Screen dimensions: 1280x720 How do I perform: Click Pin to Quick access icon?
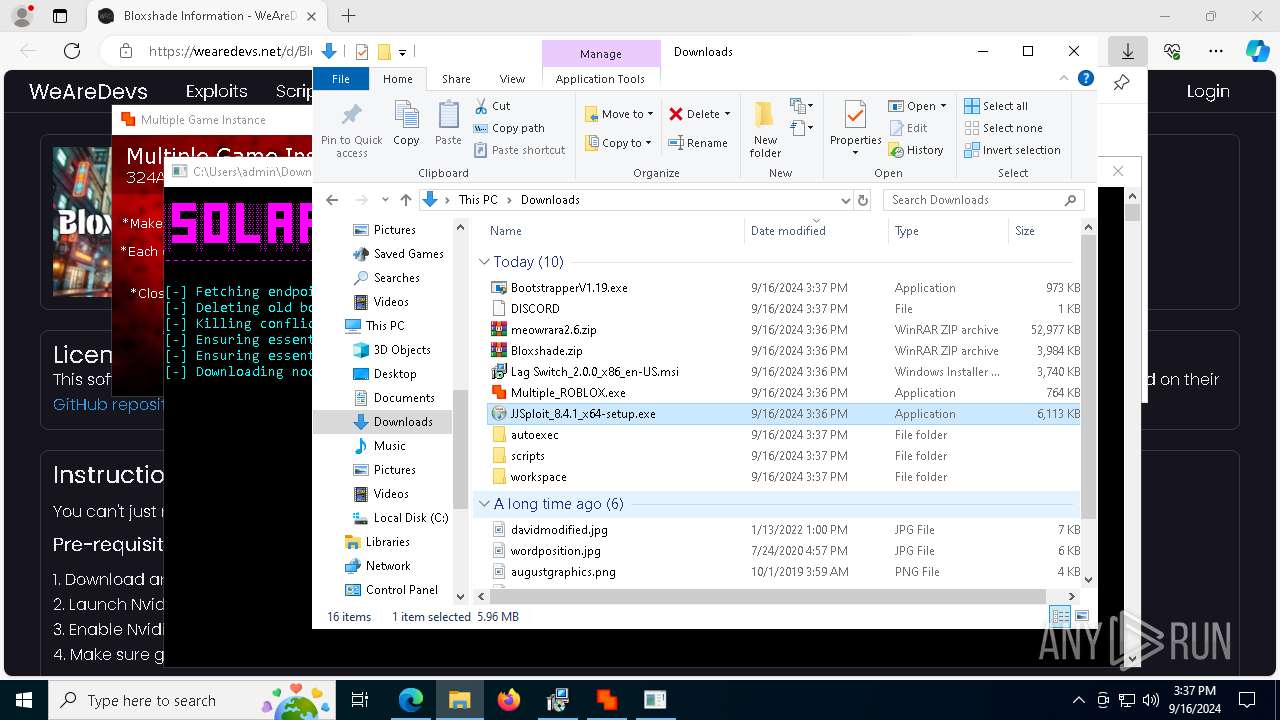pyautogui.click(x=351, y=128)
